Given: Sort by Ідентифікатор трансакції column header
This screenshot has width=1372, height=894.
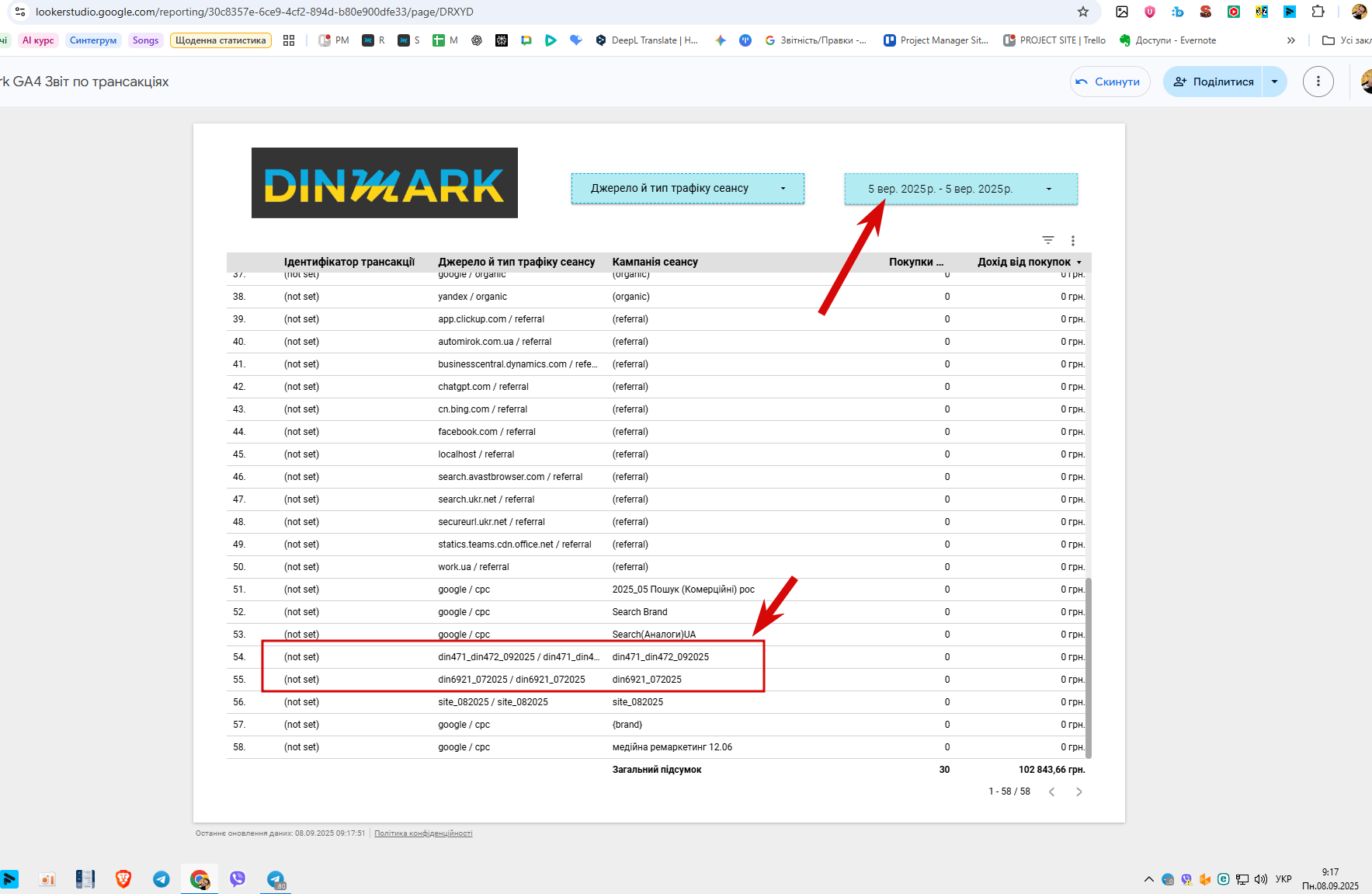Looking at the screenshot, I should tap(349, 262).
